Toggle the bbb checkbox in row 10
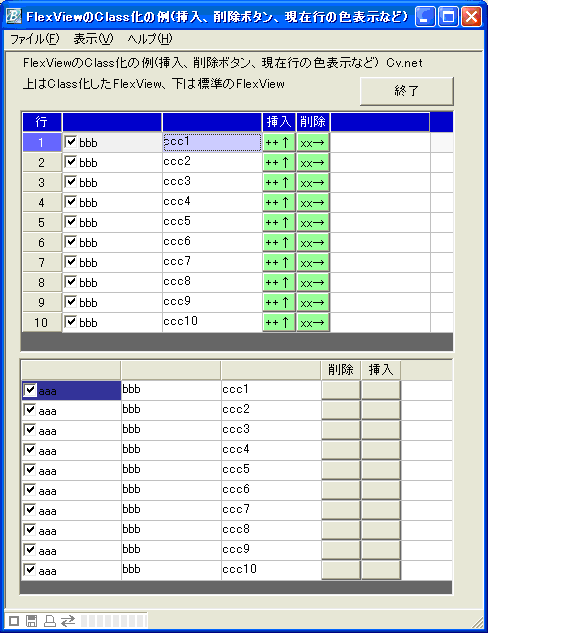The width and height of the screenshot is (576, 633). pyautogui.click(x=71, y=322)
